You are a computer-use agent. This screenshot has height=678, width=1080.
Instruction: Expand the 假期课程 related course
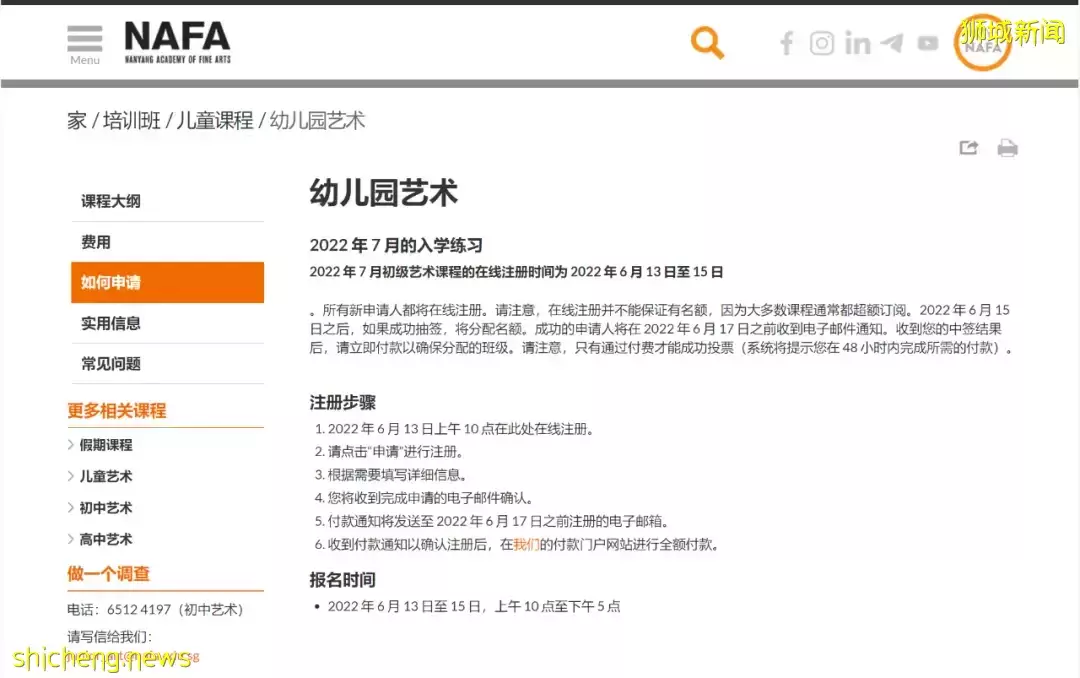[105, 445]
